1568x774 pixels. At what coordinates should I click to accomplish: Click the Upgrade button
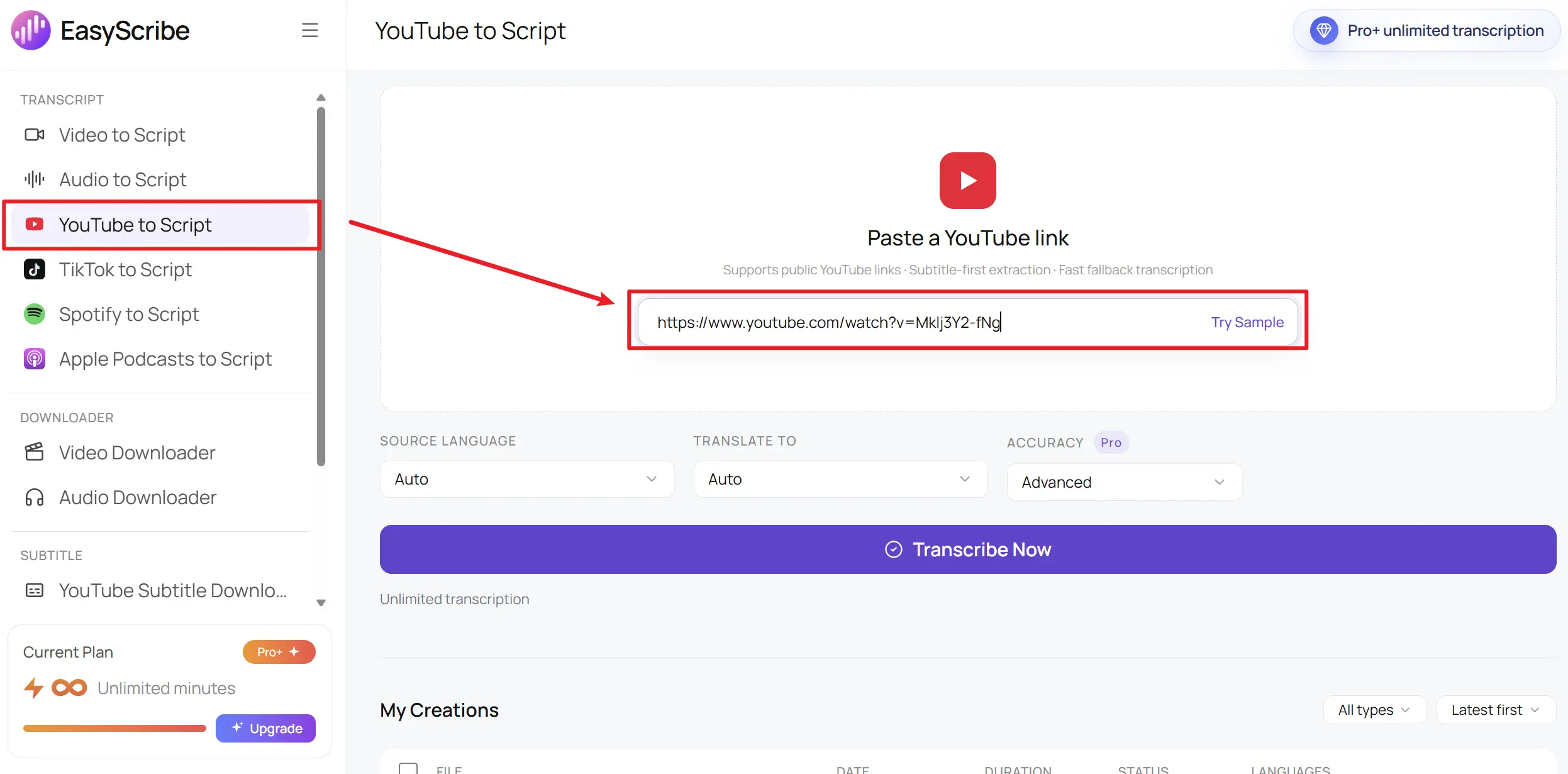tap(265, 728)
